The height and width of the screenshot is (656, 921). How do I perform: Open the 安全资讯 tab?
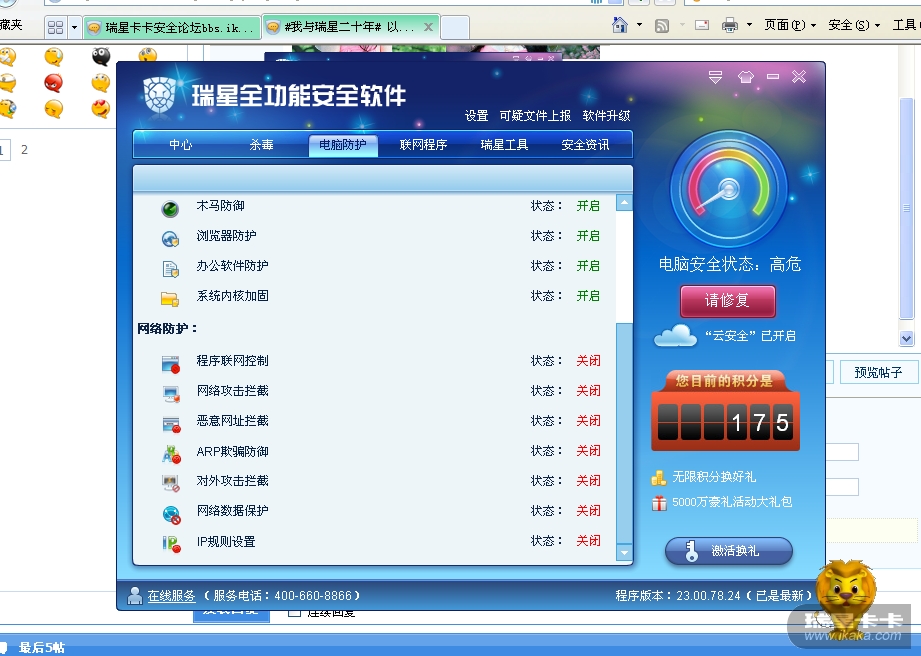[x=585, y=144]
